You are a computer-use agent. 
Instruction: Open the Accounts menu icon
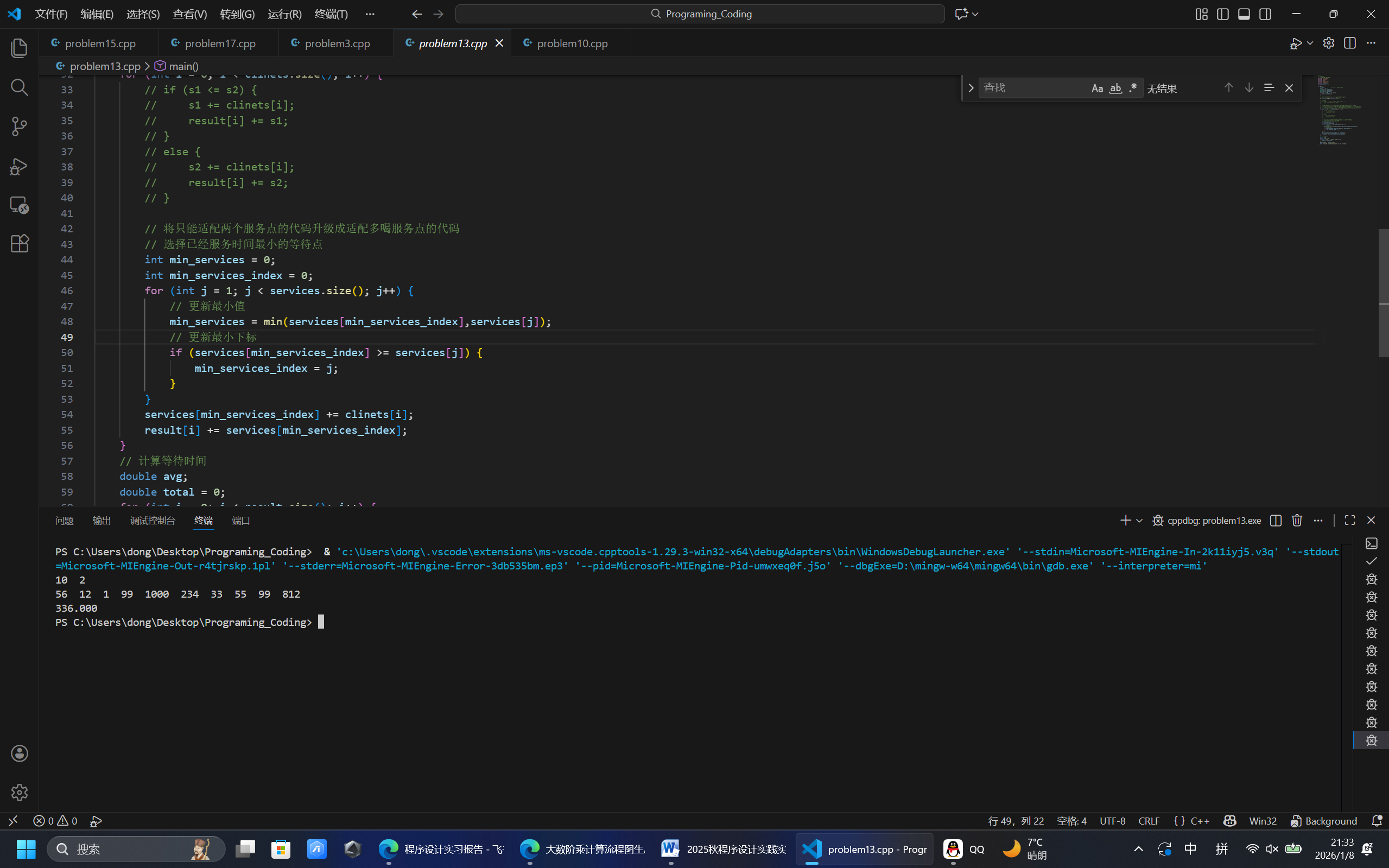pyautogui.click(x=20, y=753)
